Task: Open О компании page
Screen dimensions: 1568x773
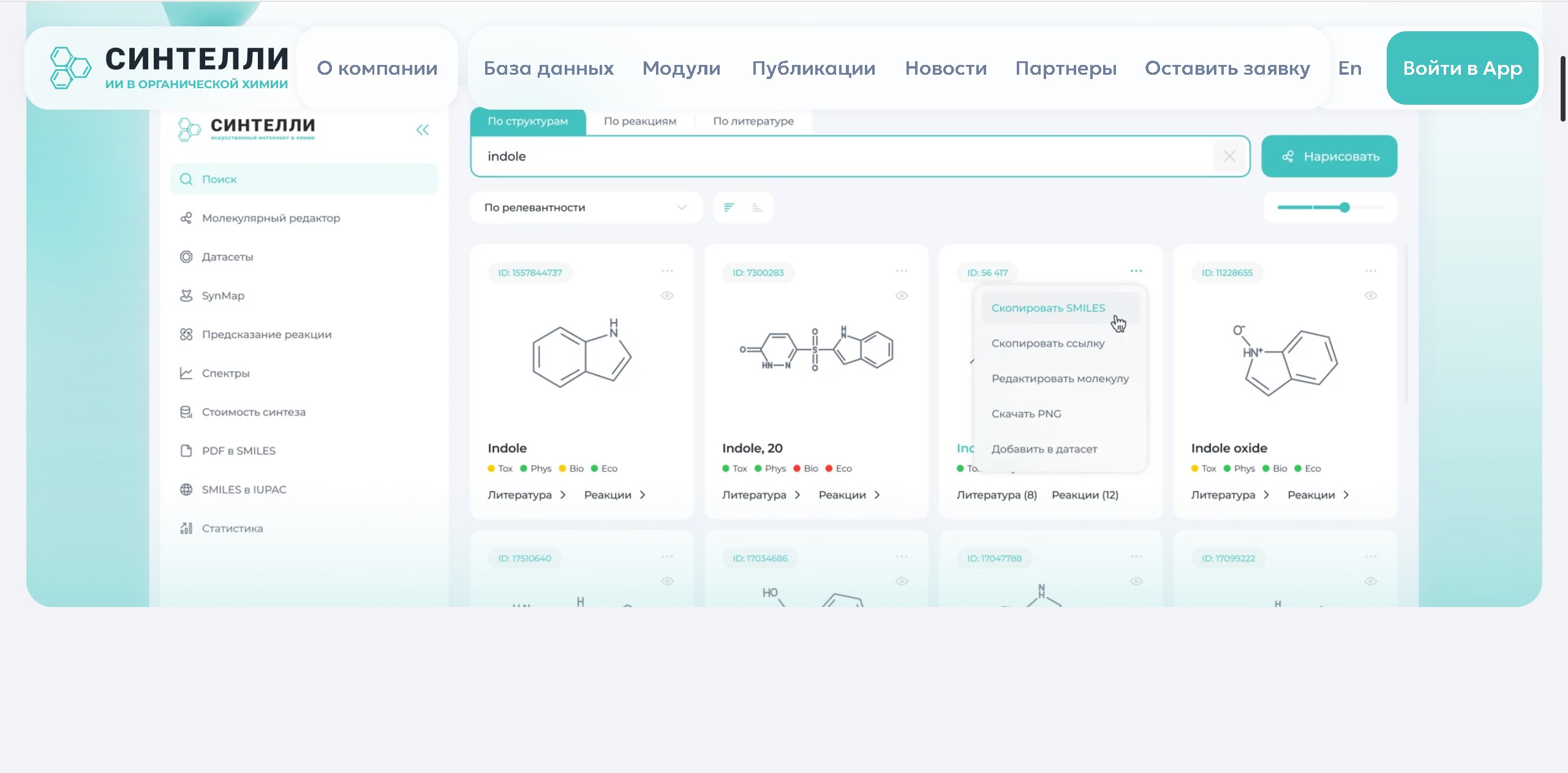Action: coord(377,68)
